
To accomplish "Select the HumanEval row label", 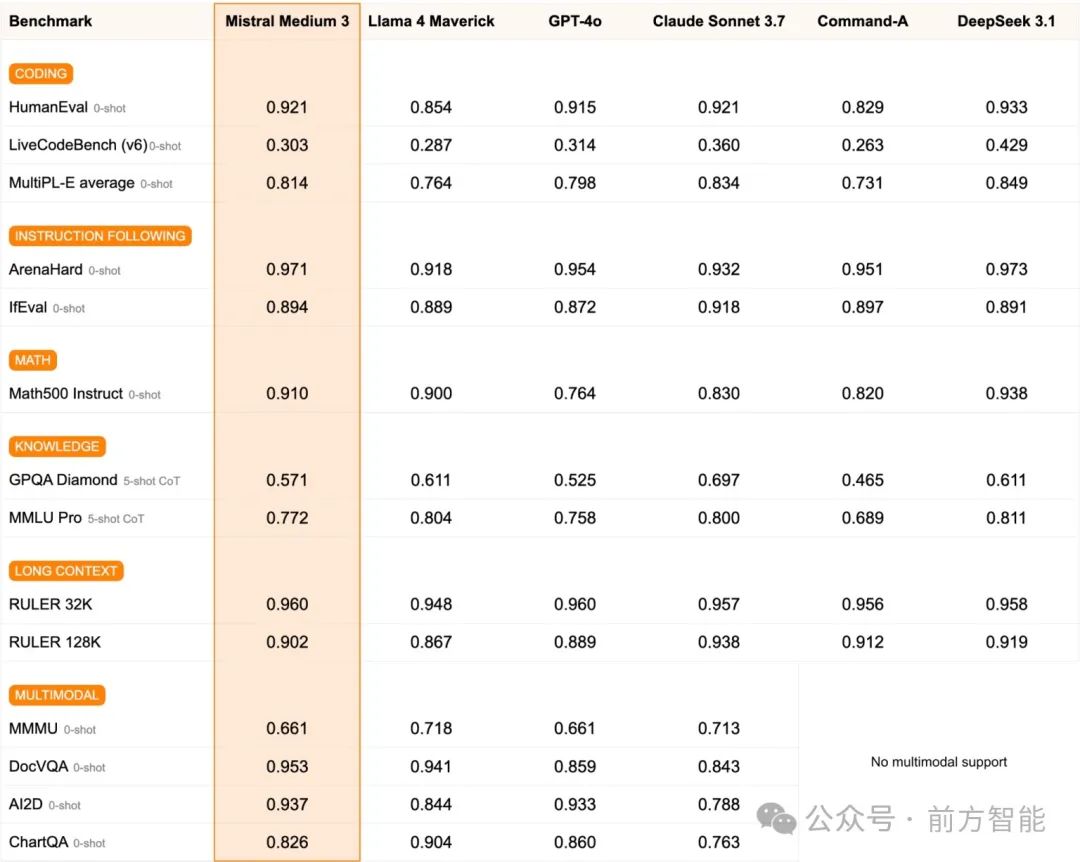I will (48, 107).
